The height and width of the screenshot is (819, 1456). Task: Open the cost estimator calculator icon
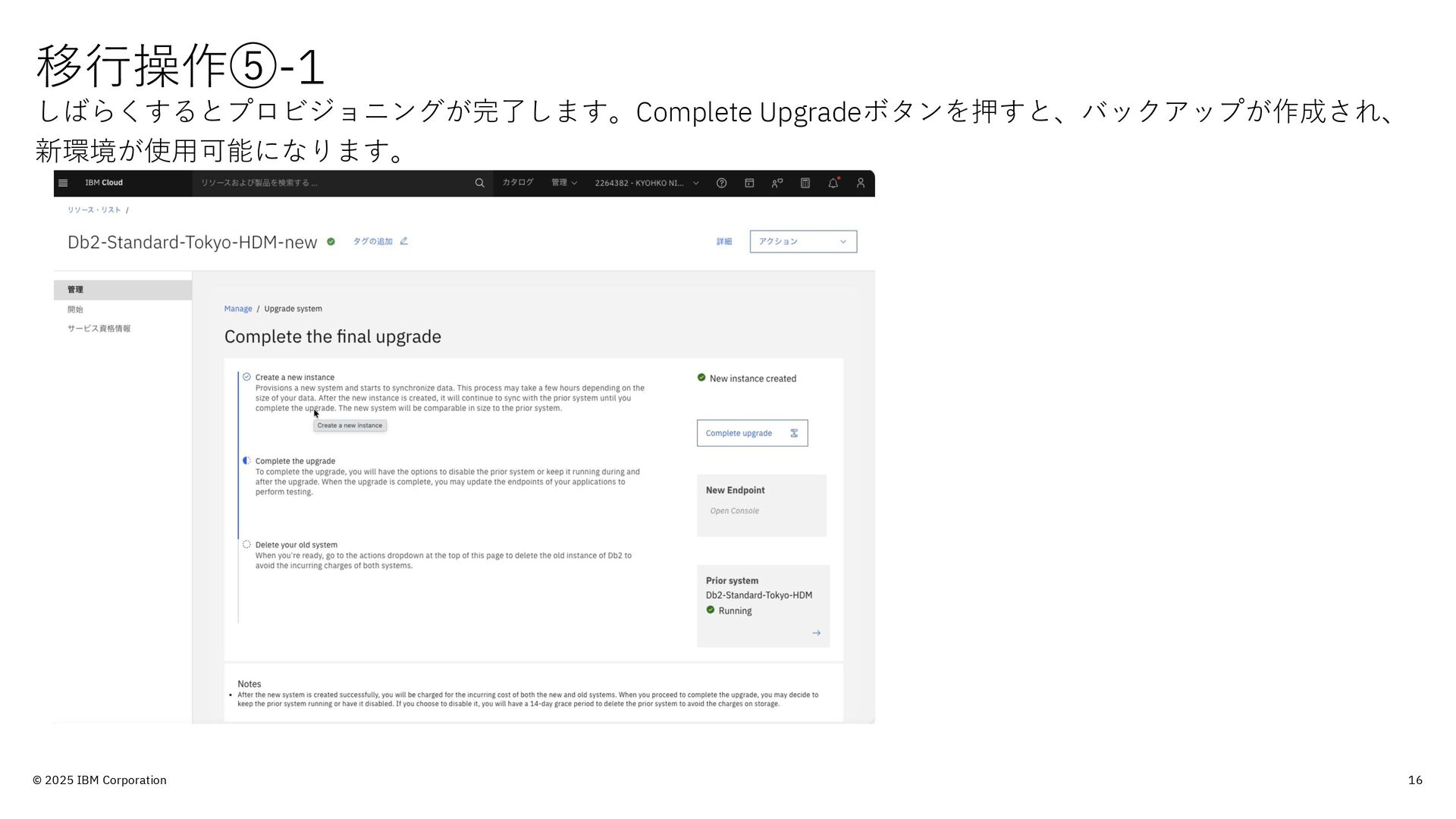click(x=805, y=183)
